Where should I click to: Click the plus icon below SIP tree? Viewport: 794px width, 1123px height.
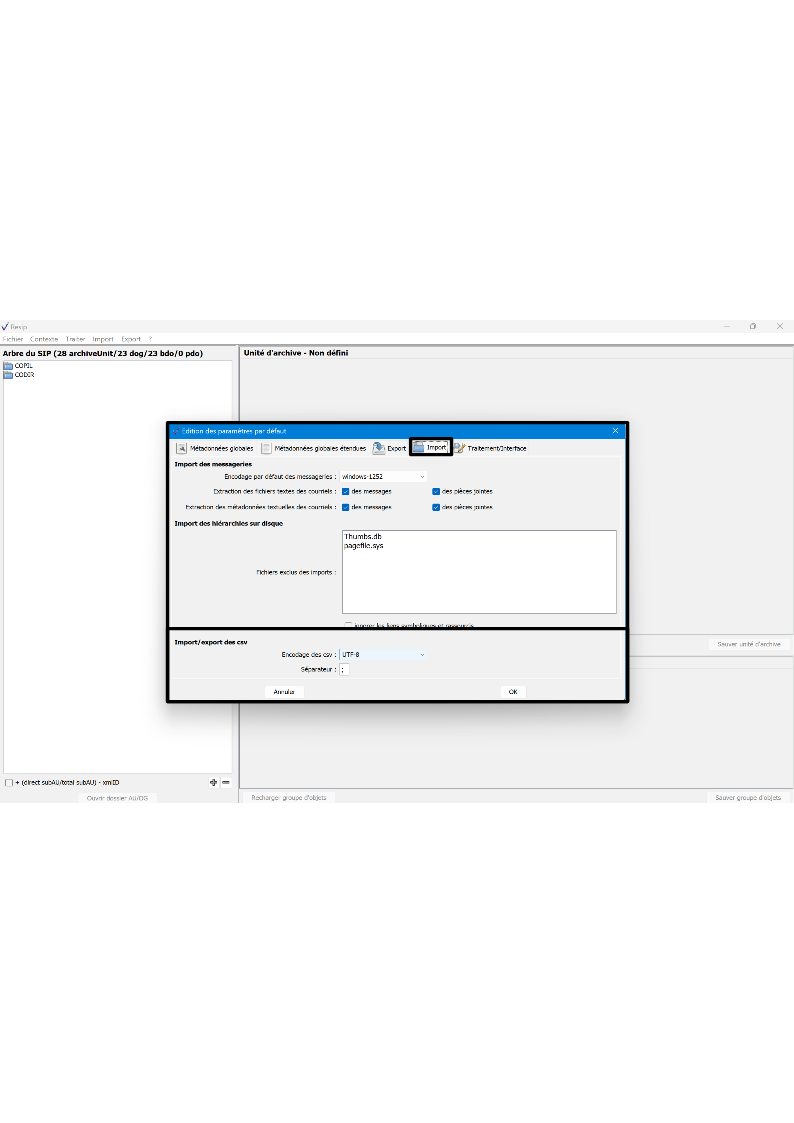213,783
